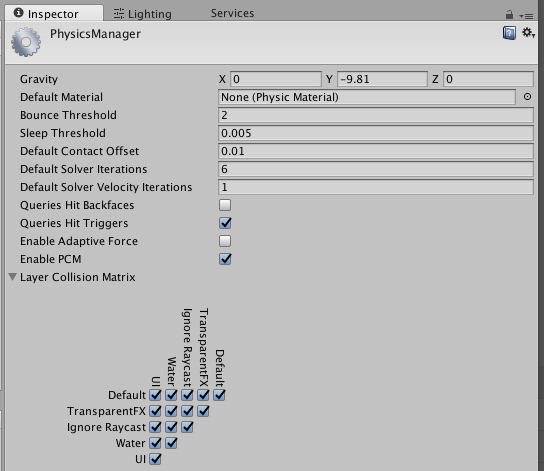Click the Gravity Y value field

point(382,79)
